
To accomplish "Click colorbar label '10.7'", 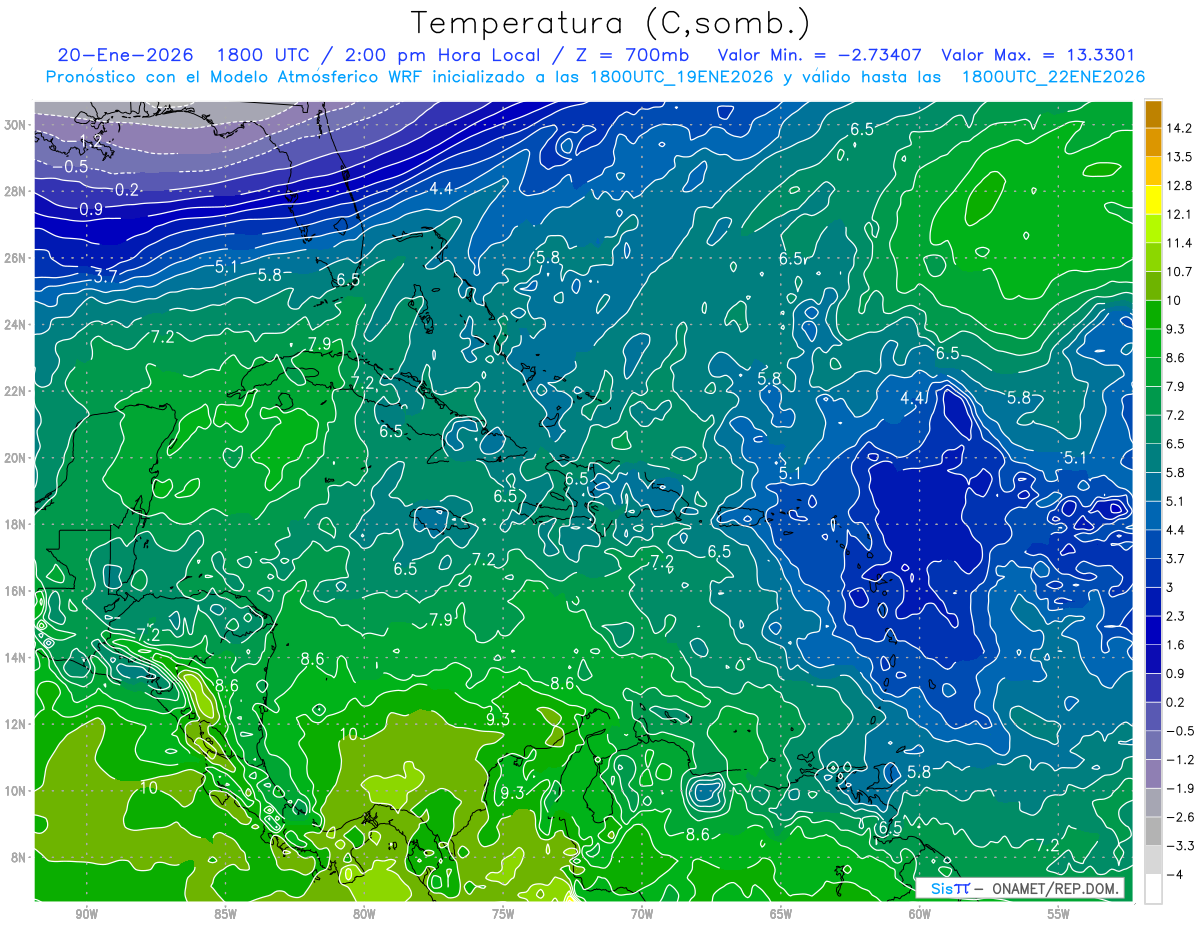I will [1180, 272].
